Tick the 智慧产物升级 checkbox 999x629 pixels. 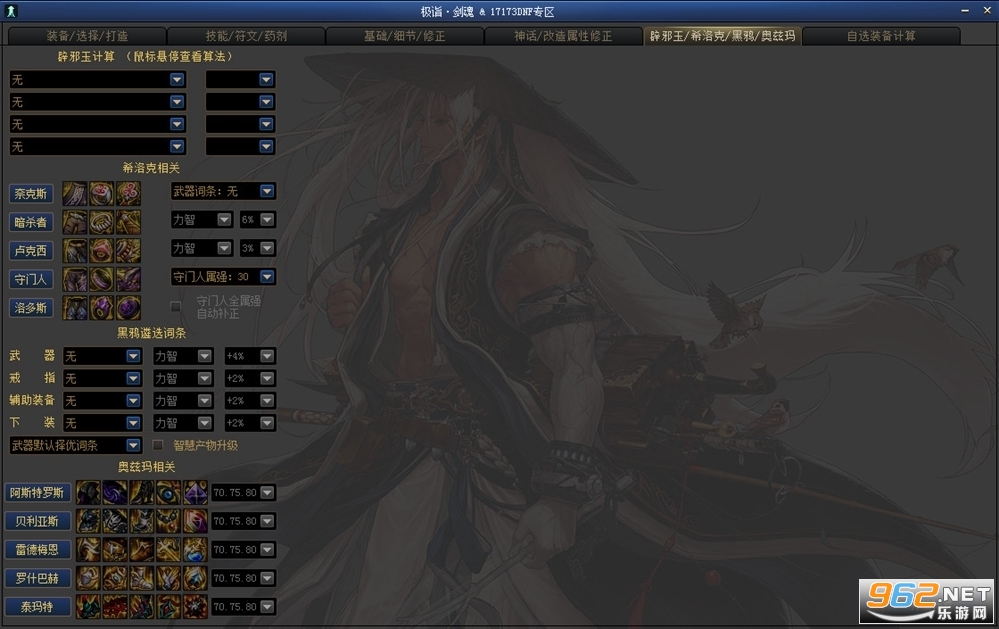[158, 445]
